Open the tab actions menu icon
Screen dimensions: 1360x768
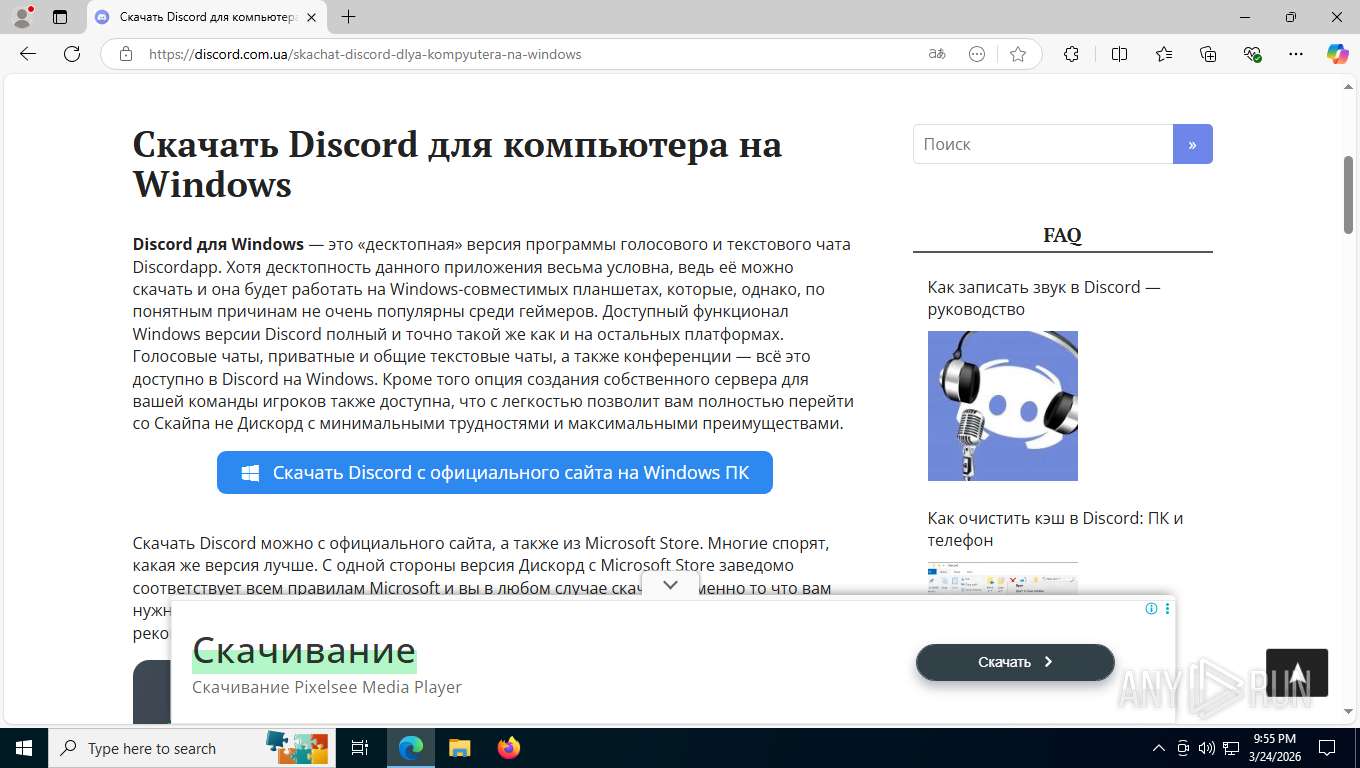tap(60, 17)
